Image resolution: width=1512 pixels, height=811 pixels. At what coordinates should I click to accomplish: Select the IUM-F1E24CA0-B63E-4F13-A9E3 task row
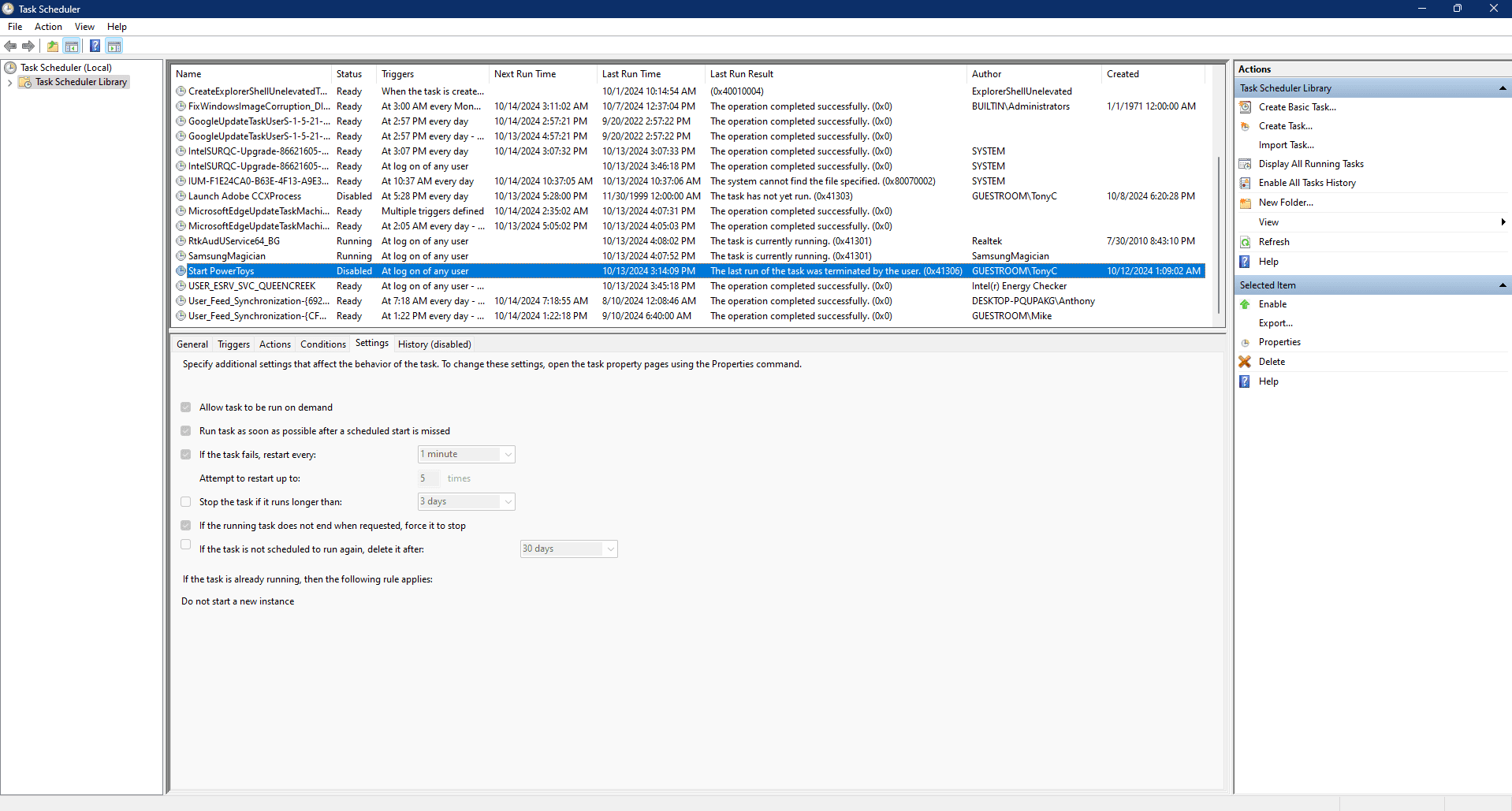coord(690,181)
